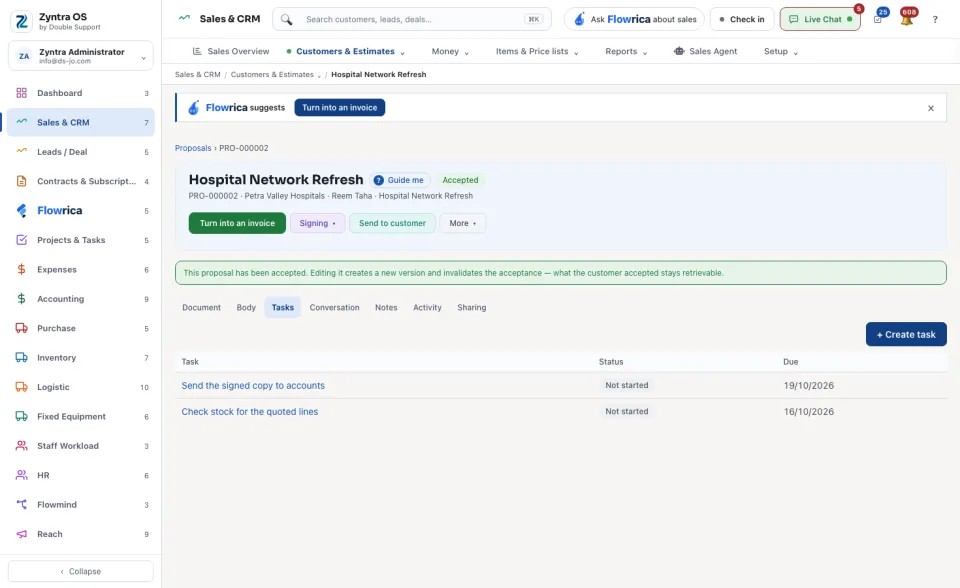Open Staff Workload module

coord(81,446)
